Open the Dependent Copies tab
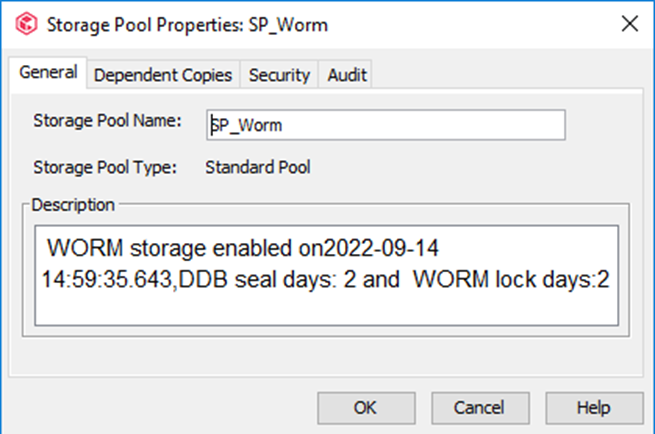Image resolution: width=655 pixels, height=434 pixels. (x=163, y=74)
